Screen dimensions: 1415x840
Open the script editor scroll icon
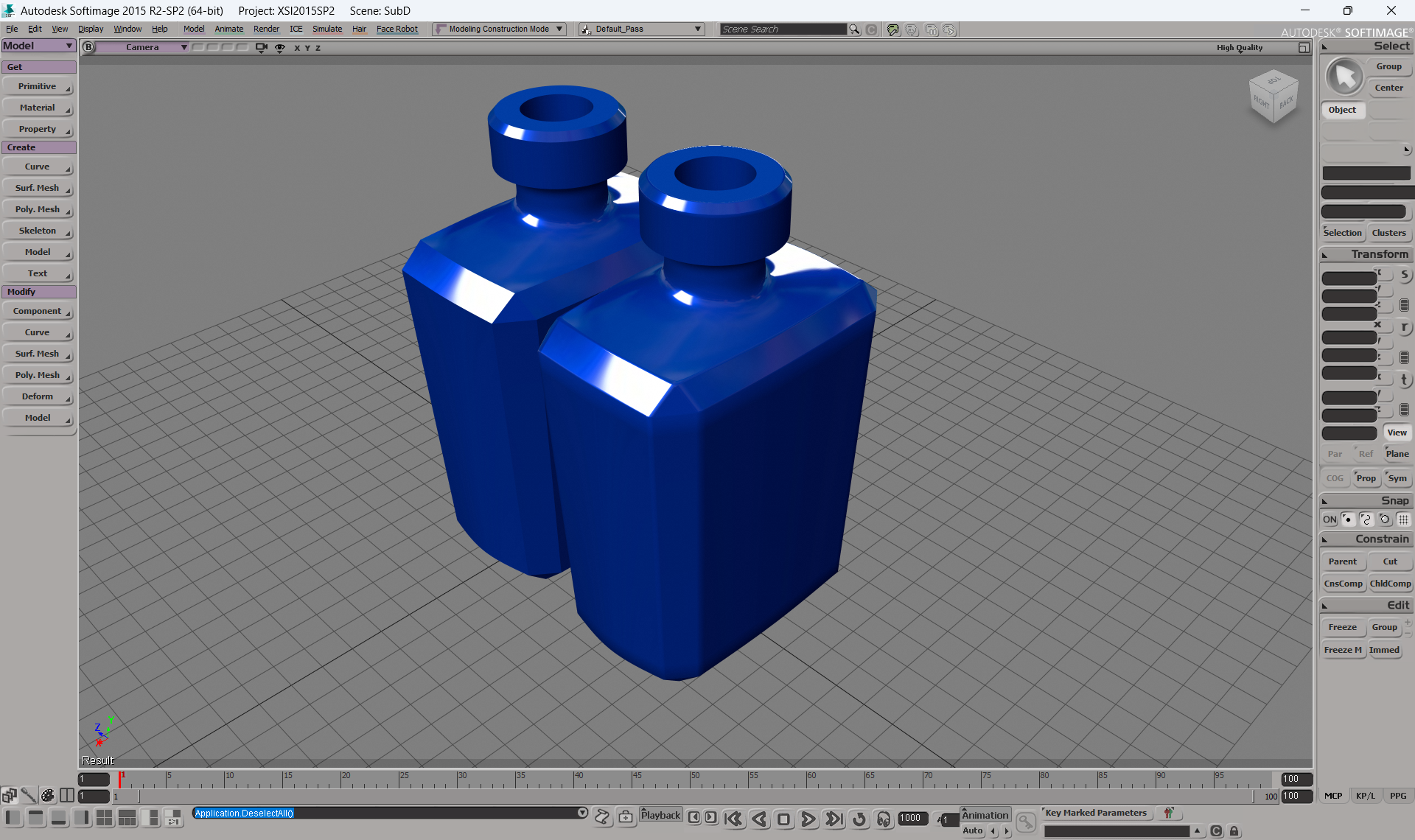click(x=602, y=816)
